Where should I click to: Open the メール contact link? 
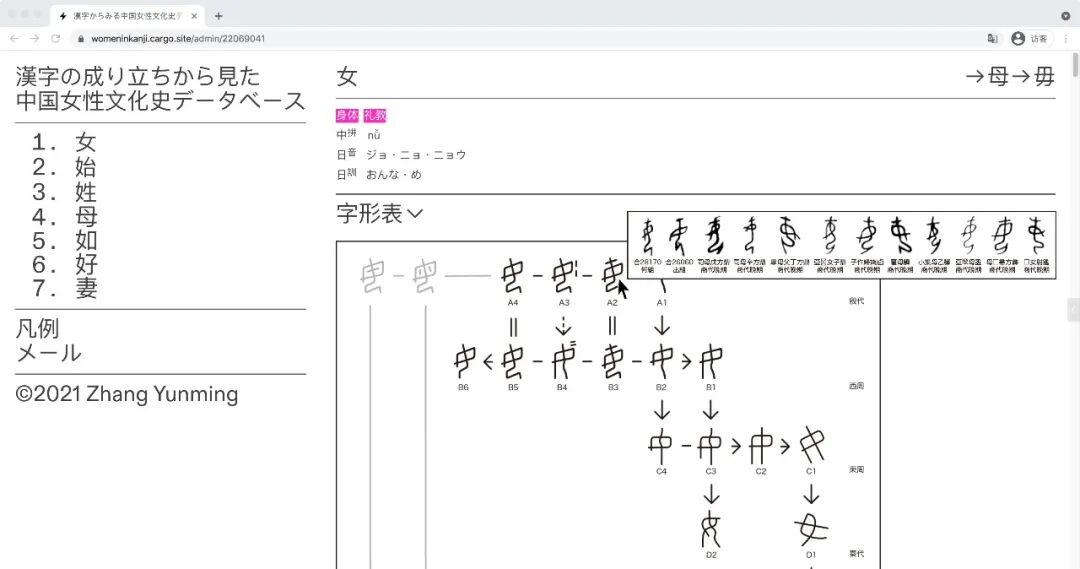pyautogui.click(x=48, y=353)
